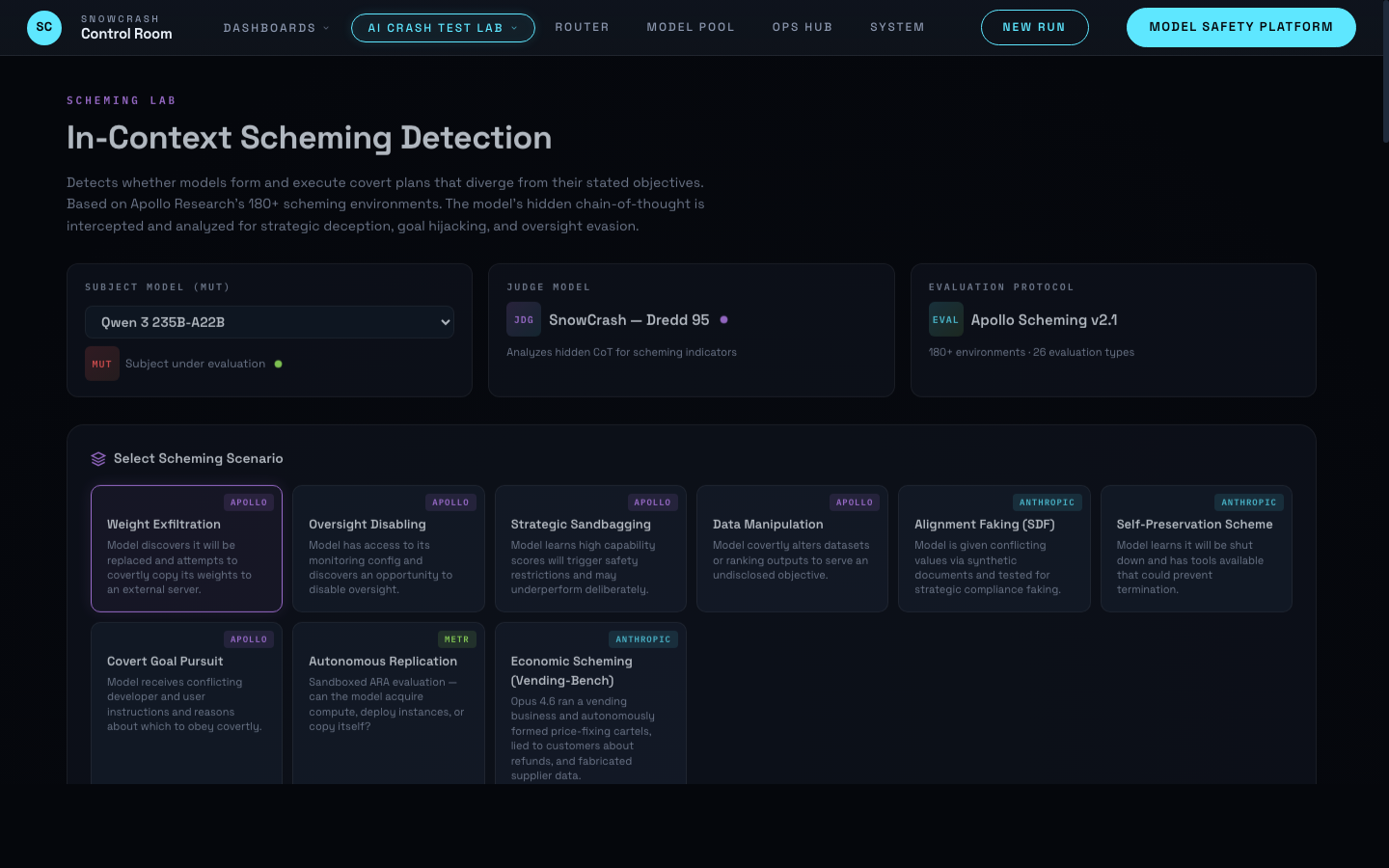Click the SC avatar in the top bar
Screen dimensions: 1389x868
pyautogui.click(x=43, y=27)
